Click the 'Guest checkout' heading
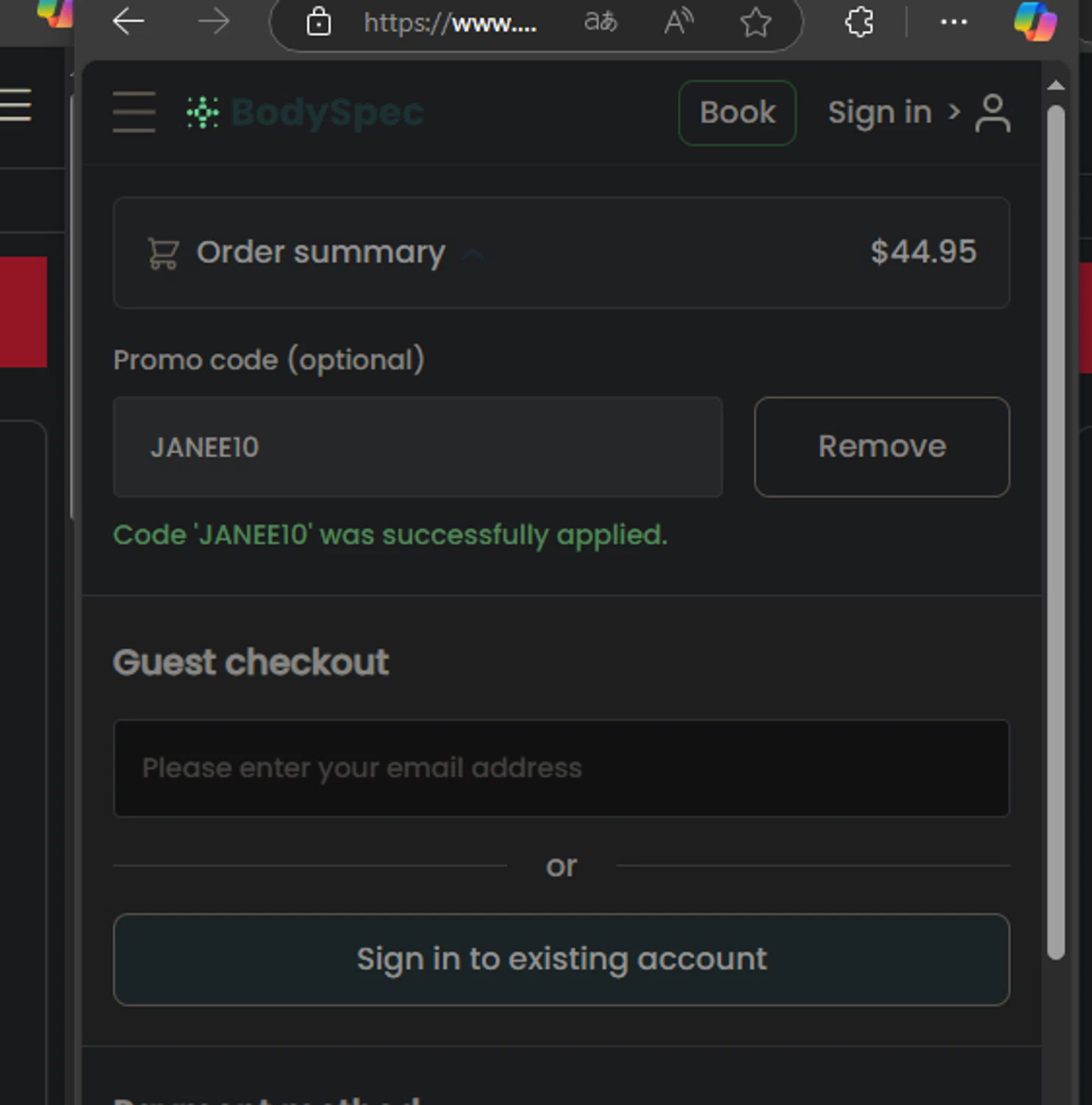 pos(251,662)
